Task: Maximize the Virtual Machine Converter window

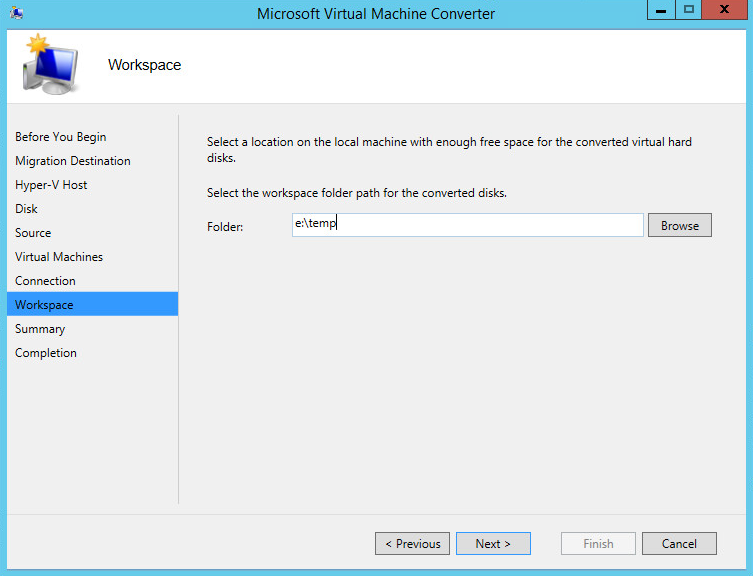Action: (689, 10)
